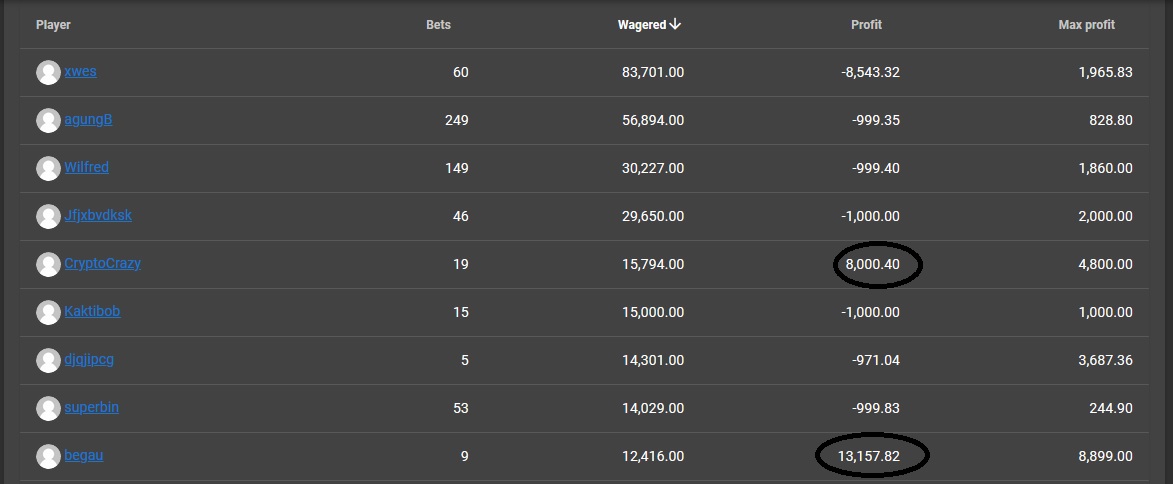Click the avatar icon beside Wilfred
This screenshot has width=1173, height=484.
point(49,168)
